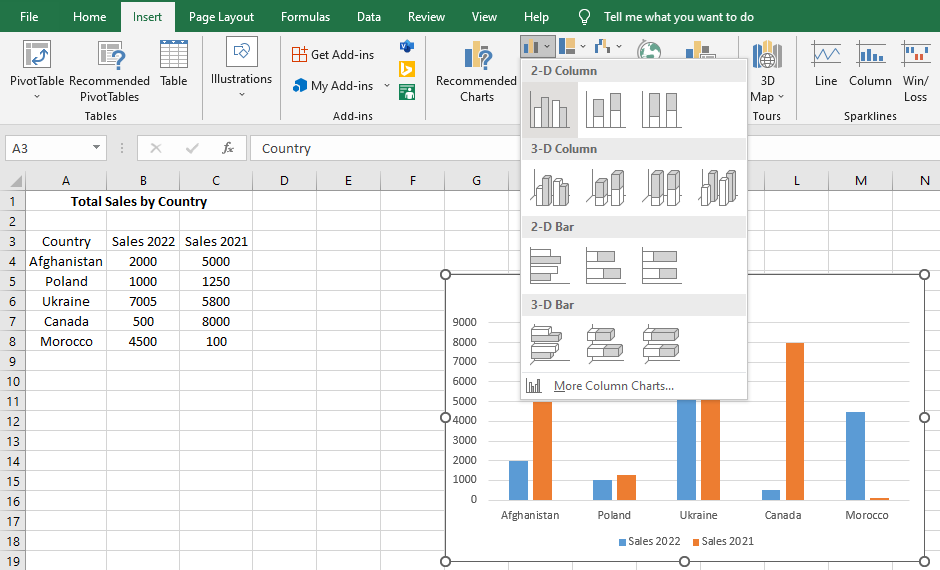Switch to the Page Layout tab
The width and height of the screenshot is (940, 570).
click(x=221, y=17)
